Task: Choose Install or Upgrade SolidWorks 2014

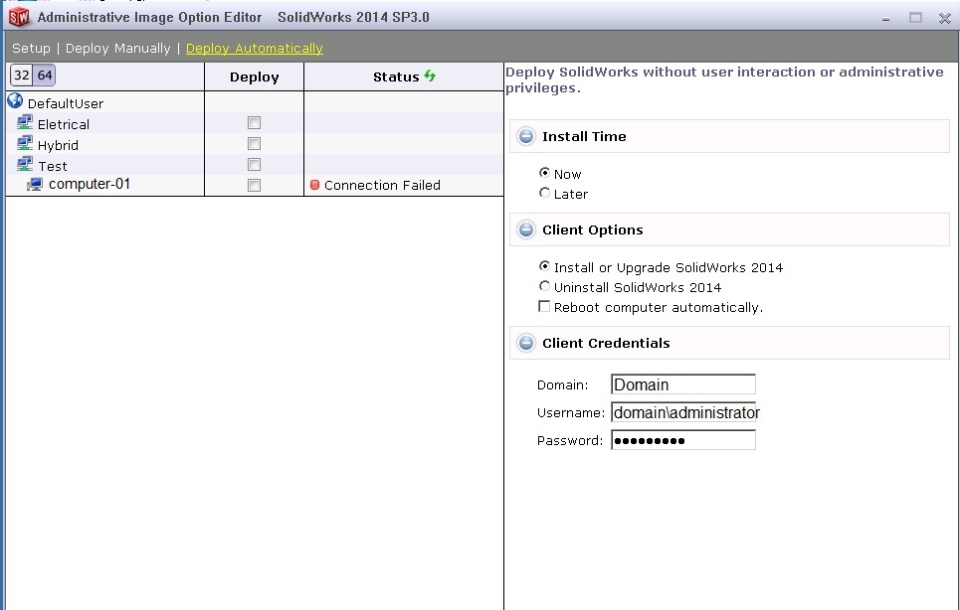Action: [x=544, y=266]
